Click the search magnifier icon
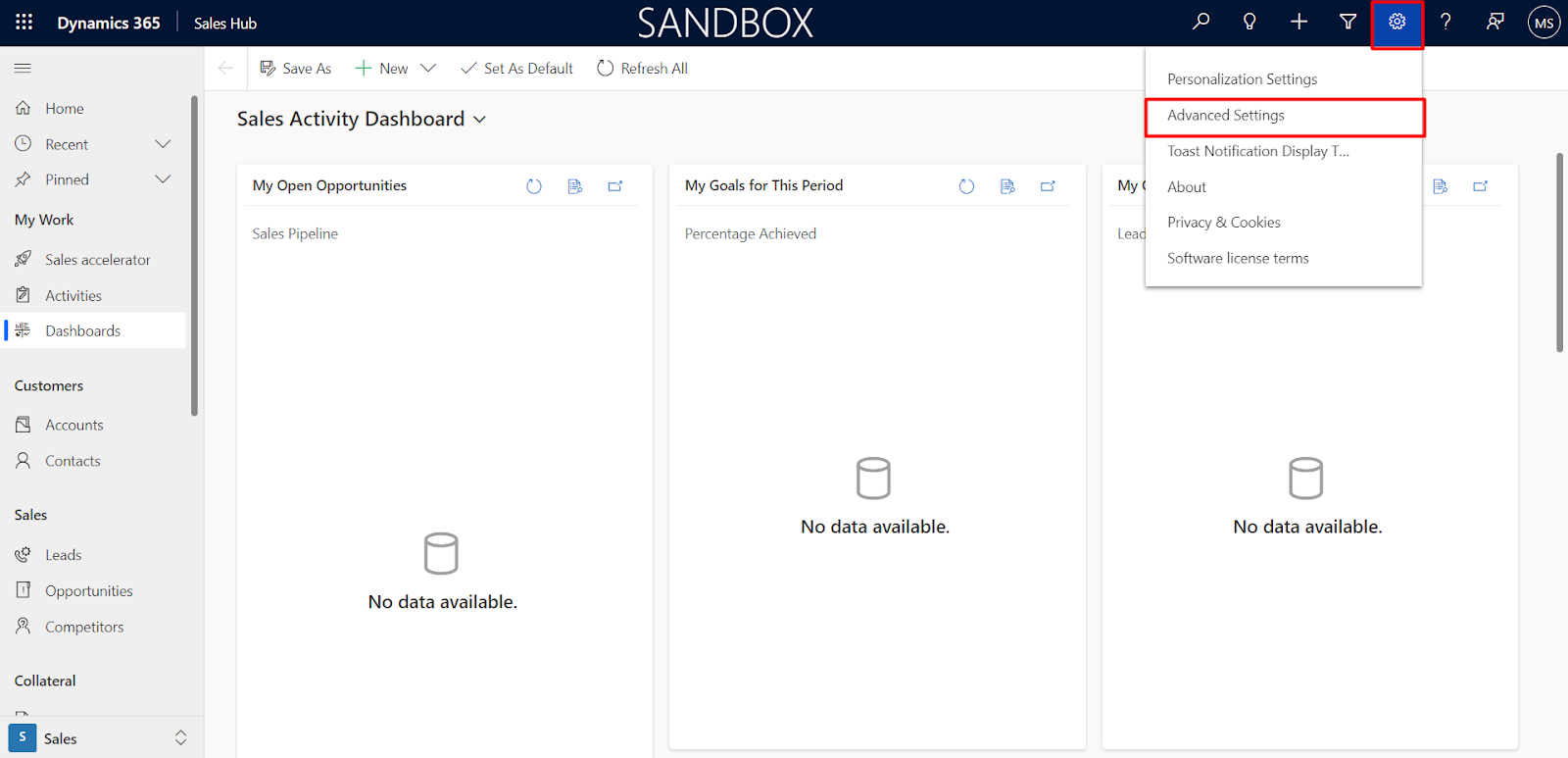This screenshot has height=758, width=1568. [1200, 22]
